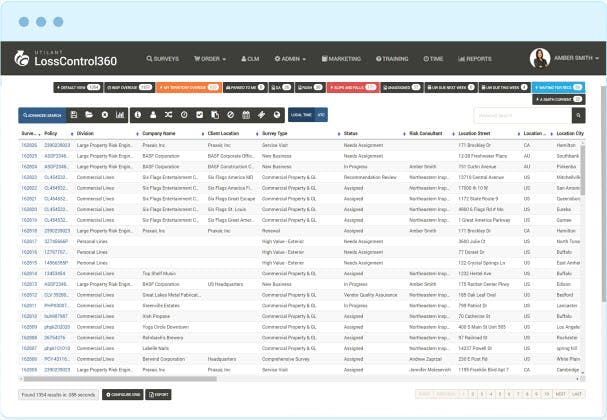
Task: Sort by the Policy column header
Action: coord(51,134)
